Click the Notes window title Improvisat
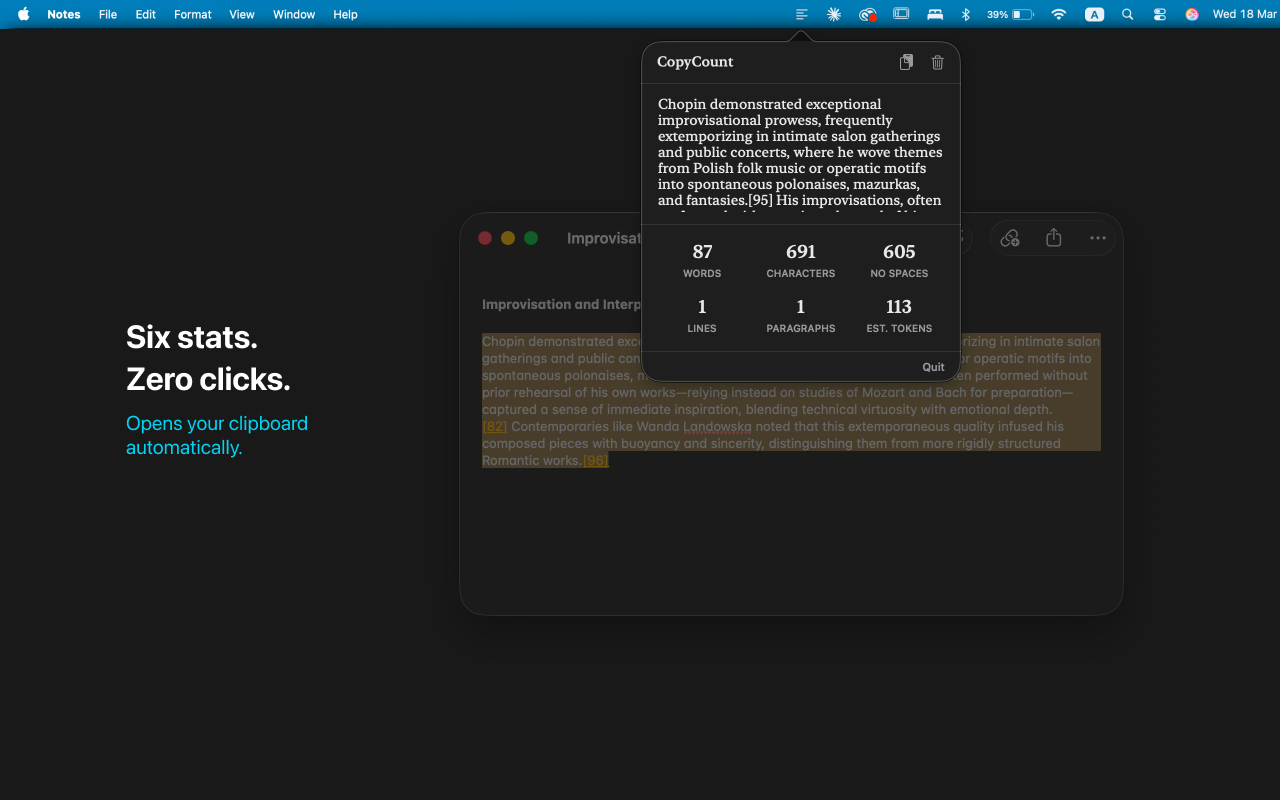This screenshot has width=1280, height=800. 603,238
